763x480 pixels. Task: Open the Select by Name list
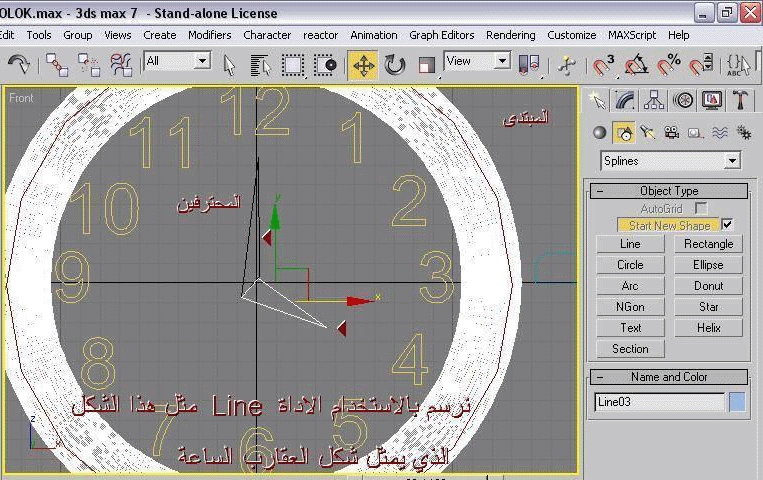click(260, 65)
